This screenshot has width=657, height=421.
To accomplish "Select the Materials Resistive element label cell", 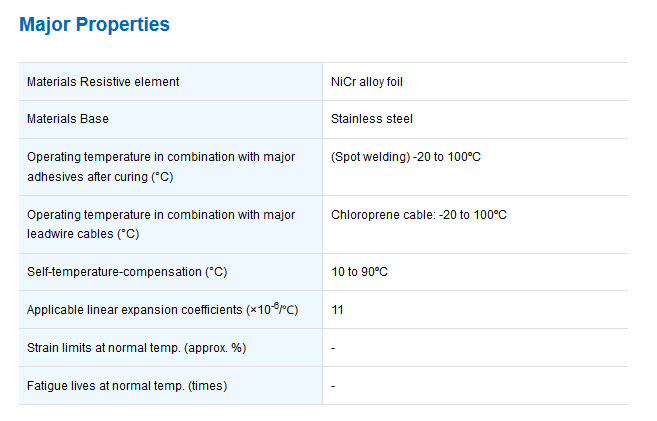I will point(171,82).
